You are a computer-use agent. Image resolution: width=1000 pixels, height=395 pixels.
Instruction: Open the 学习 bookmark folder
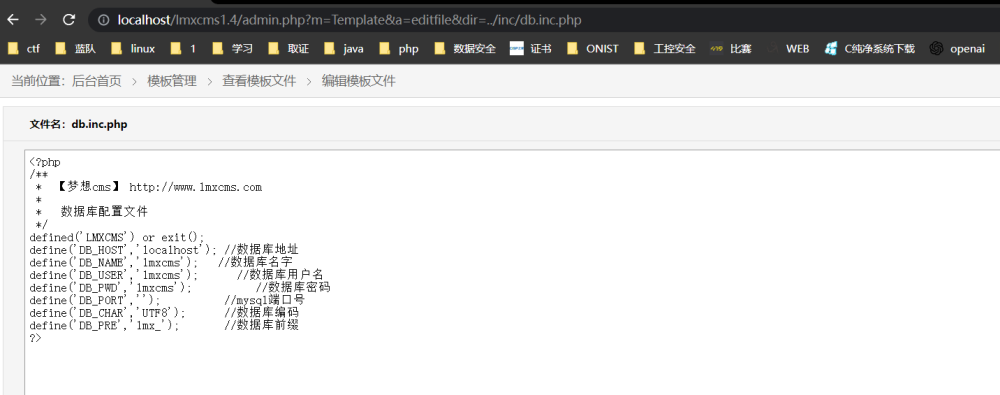(x=233, y=48)
